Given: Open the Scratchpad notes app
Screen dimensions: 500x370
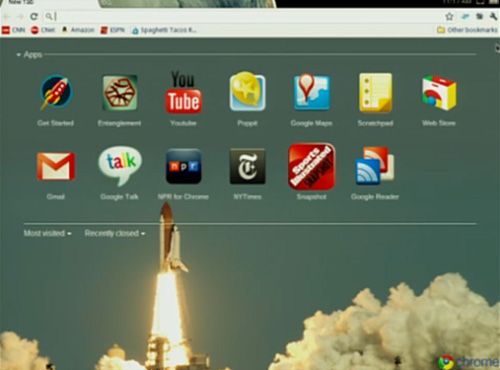Looking at the screenshot, I should click(375, 93).
